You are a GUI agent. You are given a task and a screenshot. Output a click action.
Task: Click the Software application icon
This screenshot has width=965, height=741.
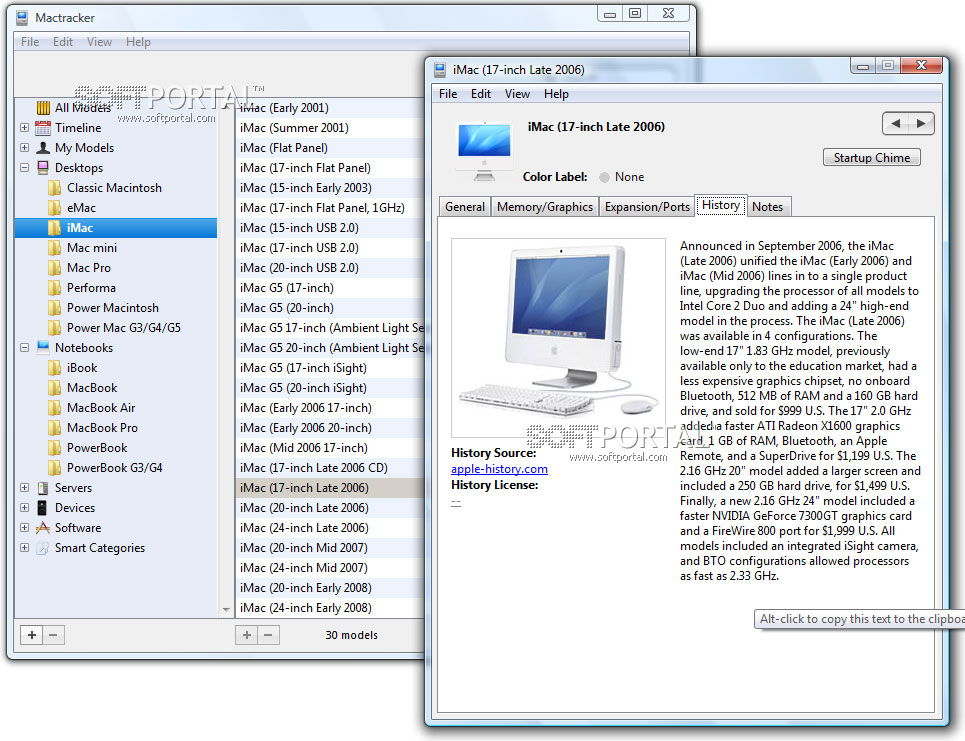pos(43,528)
